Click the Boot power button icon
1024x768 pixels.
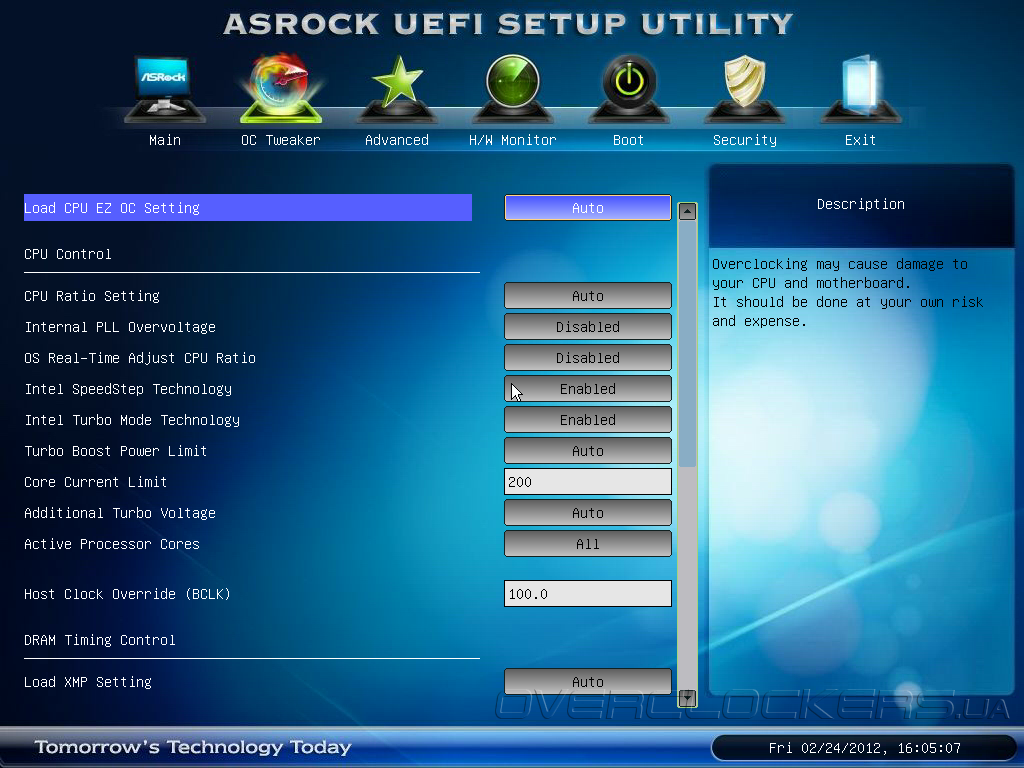629,89
